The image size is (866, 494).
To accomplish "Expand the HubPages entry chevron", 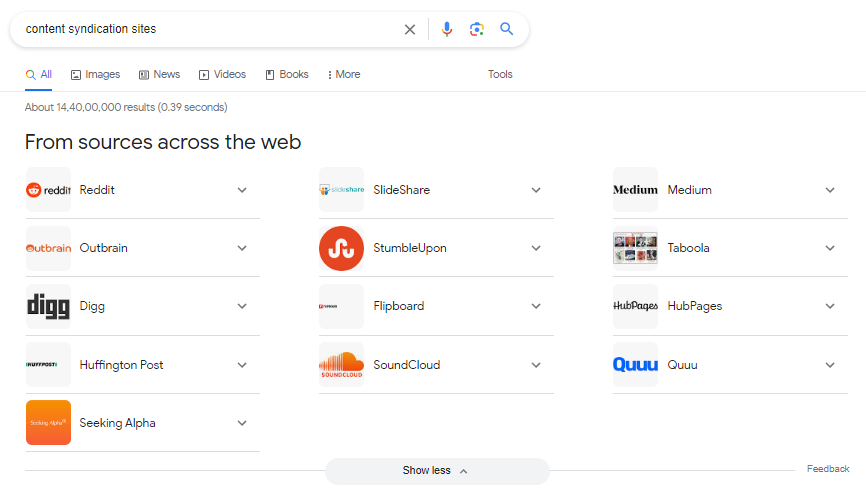I will pyautogui.click(x=830, y=306).
